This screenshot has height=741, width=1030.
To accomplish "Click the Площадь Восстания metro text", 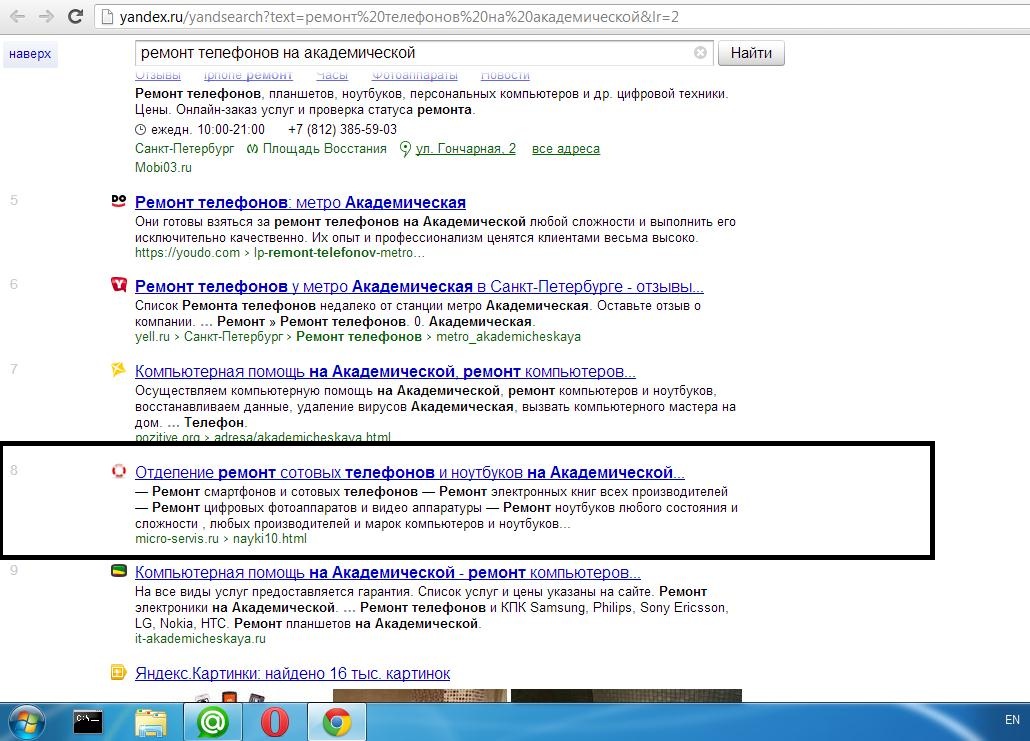I will [x=325, y=148].
